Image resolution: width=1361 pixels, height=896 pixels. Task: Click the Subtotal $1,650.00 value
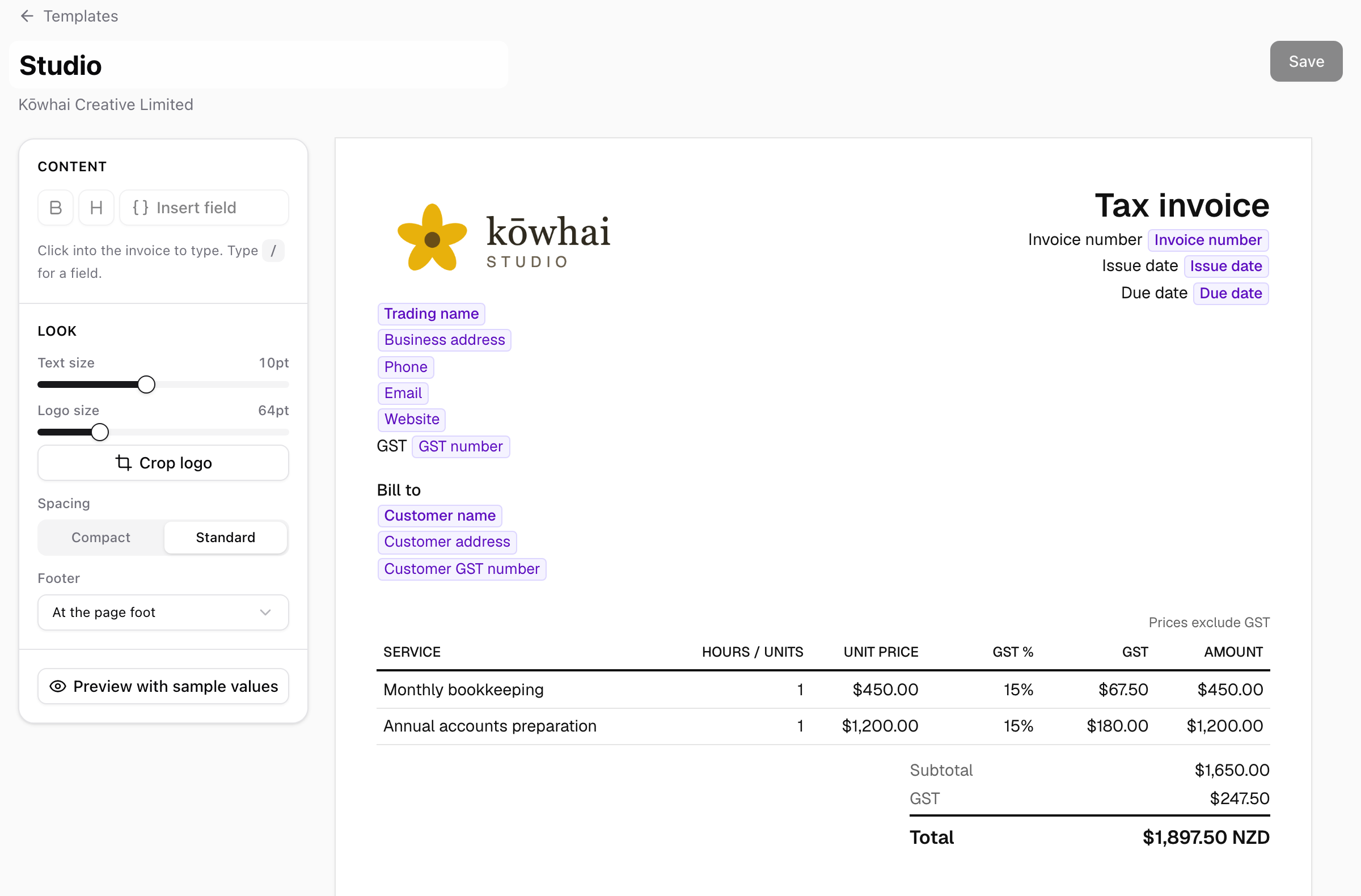pos(1232,771)
